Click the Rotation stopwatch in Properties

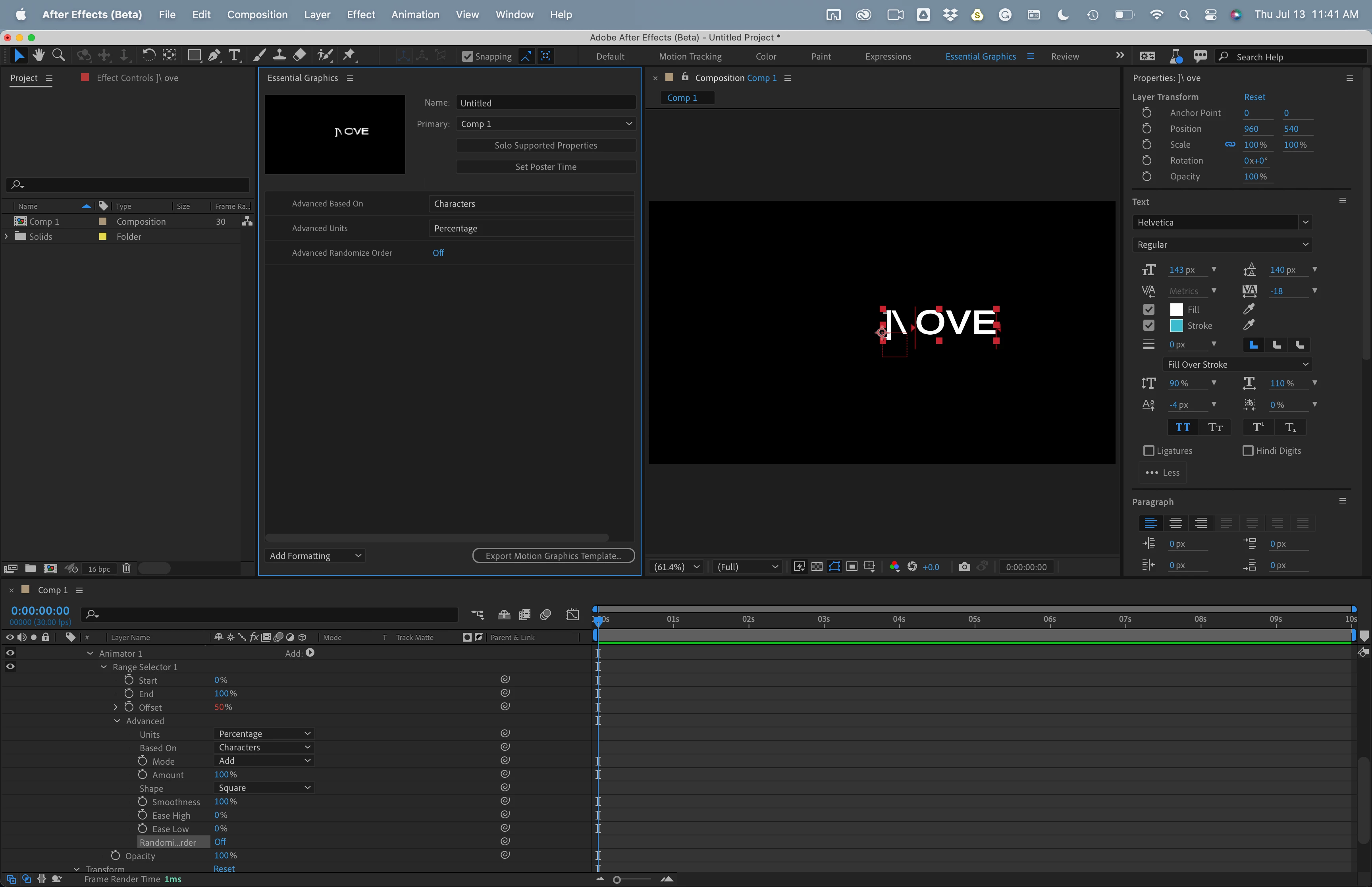tap(1147, 161)
